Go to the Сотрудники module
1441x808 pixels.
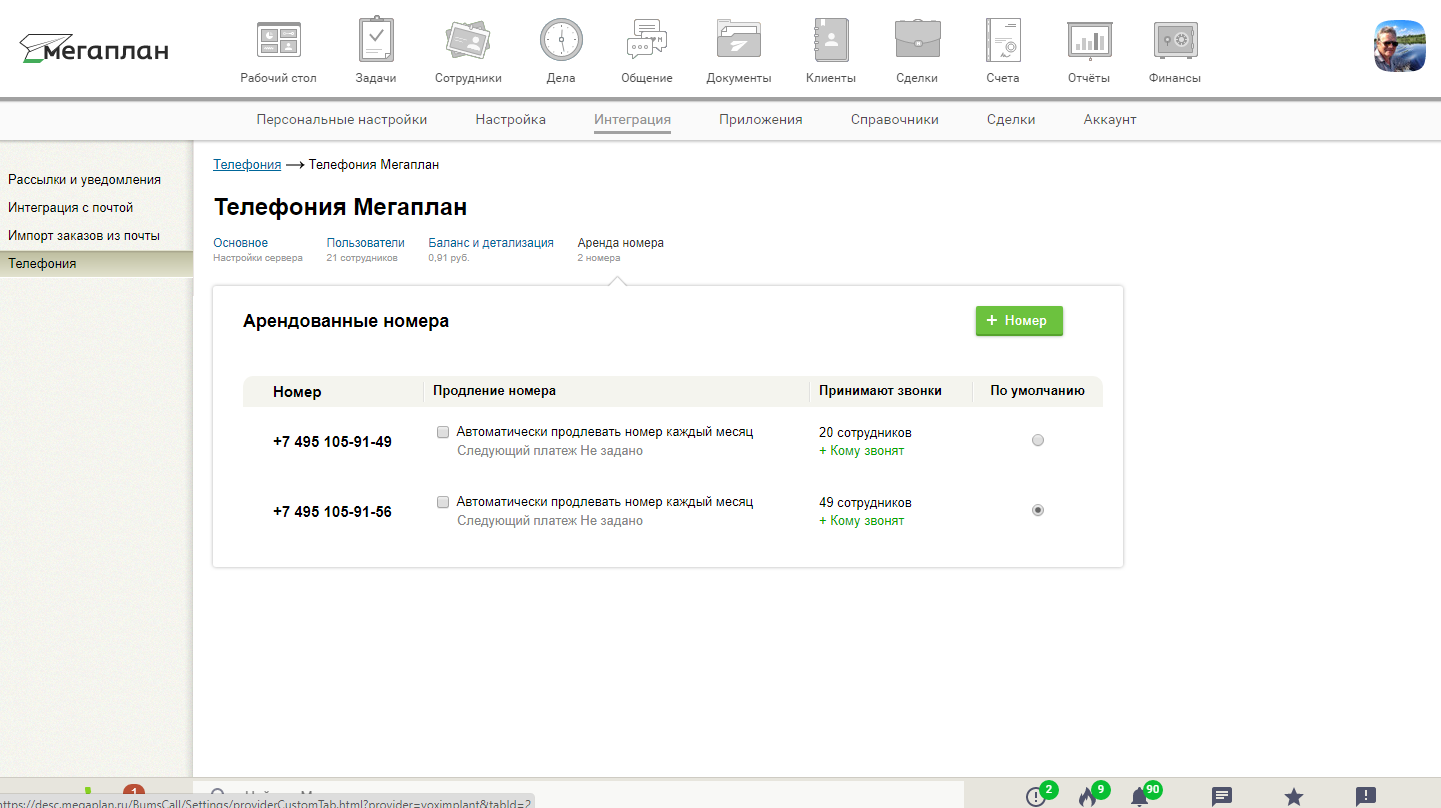468,40
